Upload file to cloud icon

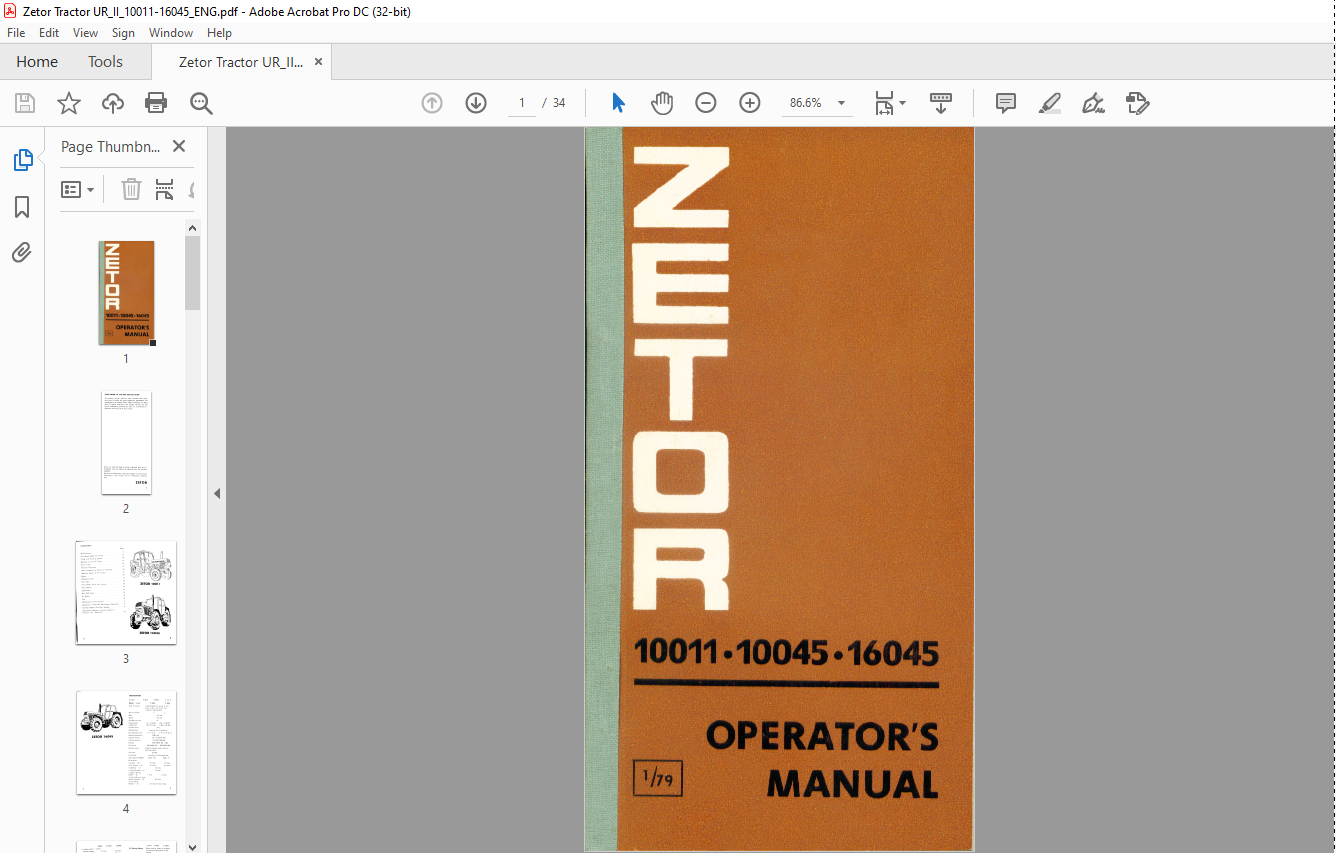pos(113,103)
